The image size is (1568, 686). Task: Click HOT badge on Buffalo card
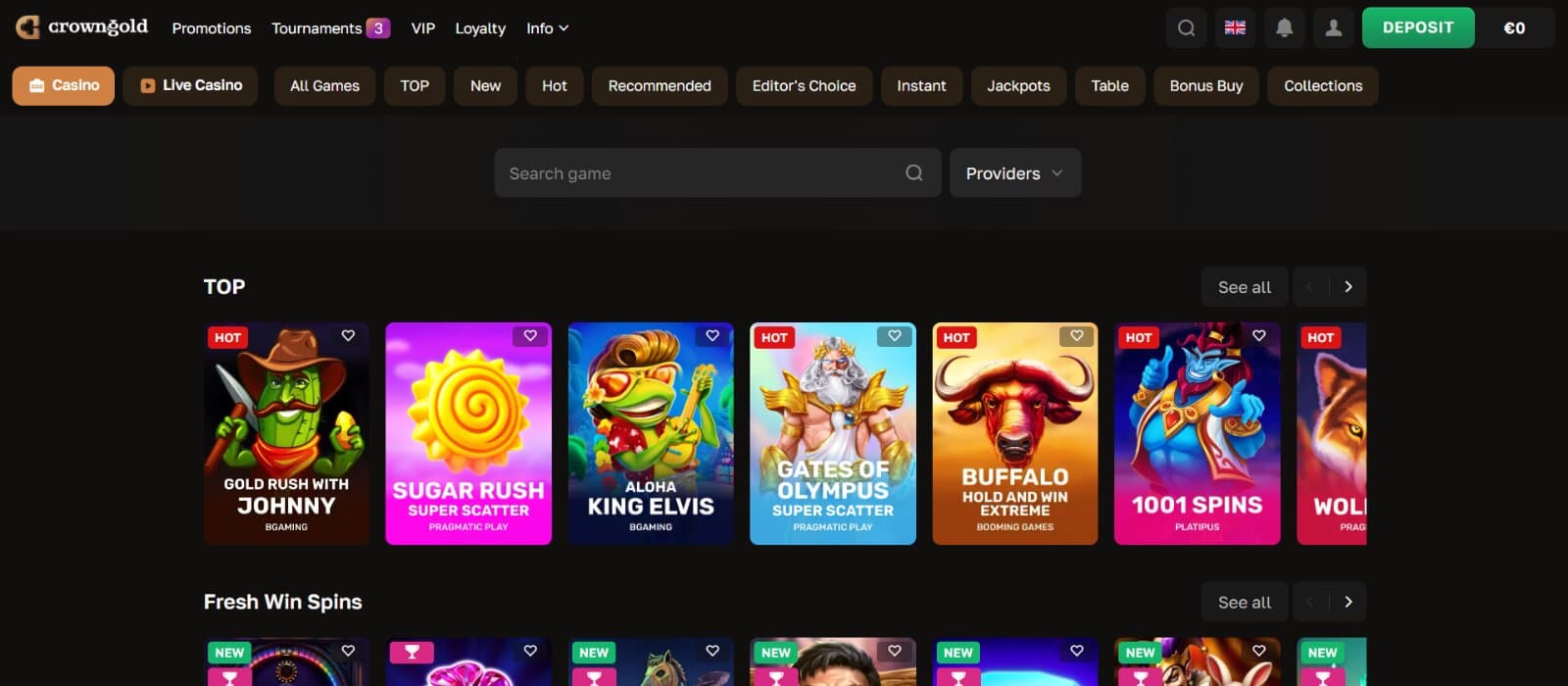click(956, 337)
